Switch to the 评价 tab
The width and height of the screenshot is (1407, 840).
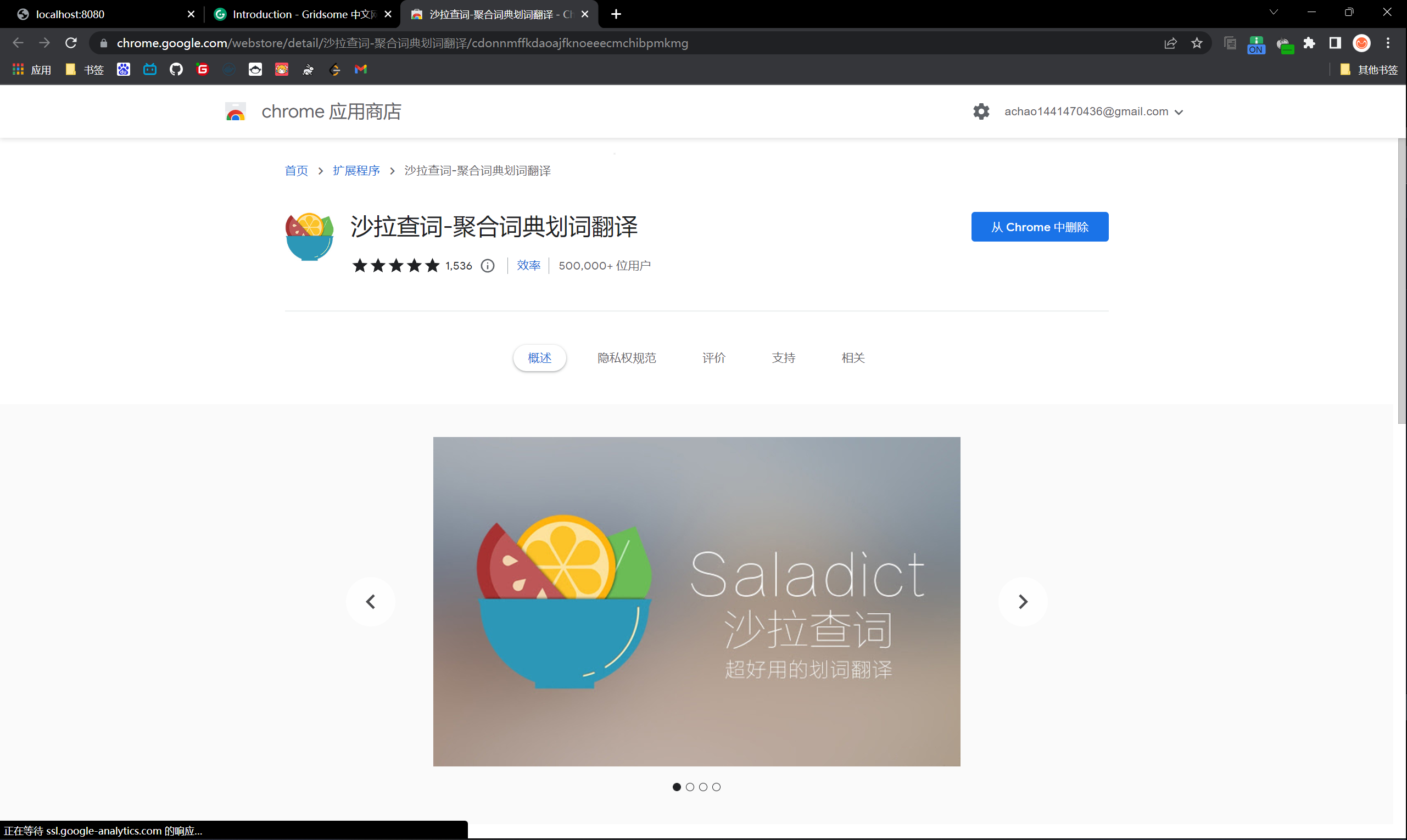(713, 358)
